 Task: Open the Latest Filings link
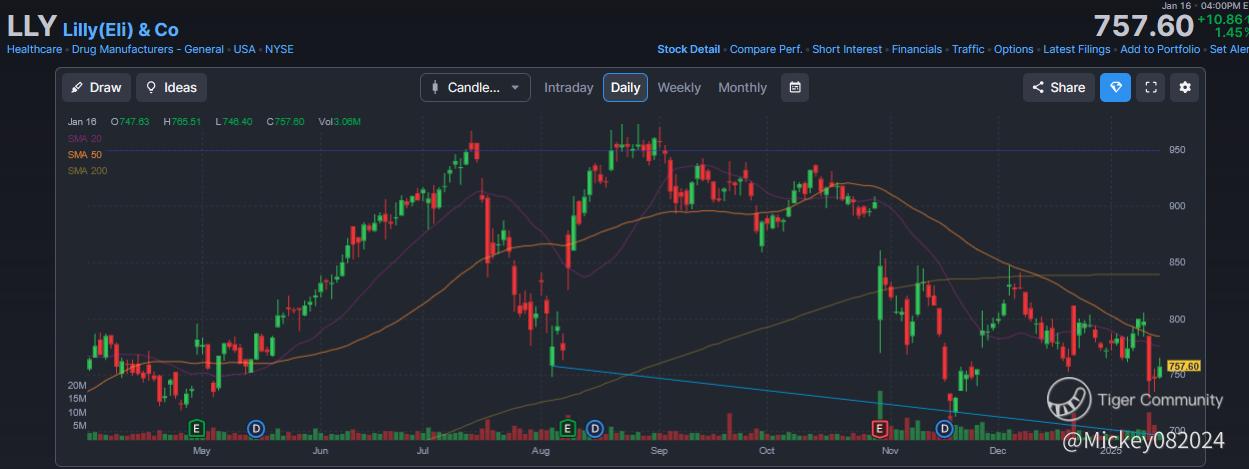[x=1077, y=49]
